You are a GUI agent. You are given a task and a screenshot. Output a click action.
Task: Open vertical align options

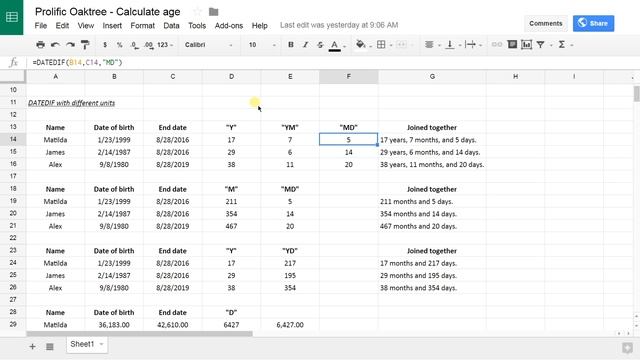pos(450,44)
